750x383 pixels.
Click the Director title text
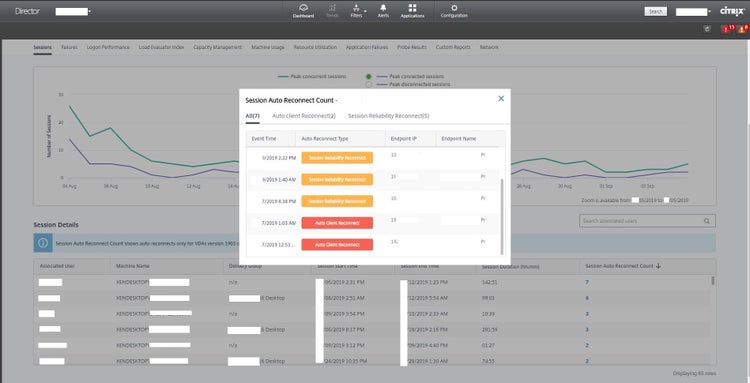click(27, 11)
